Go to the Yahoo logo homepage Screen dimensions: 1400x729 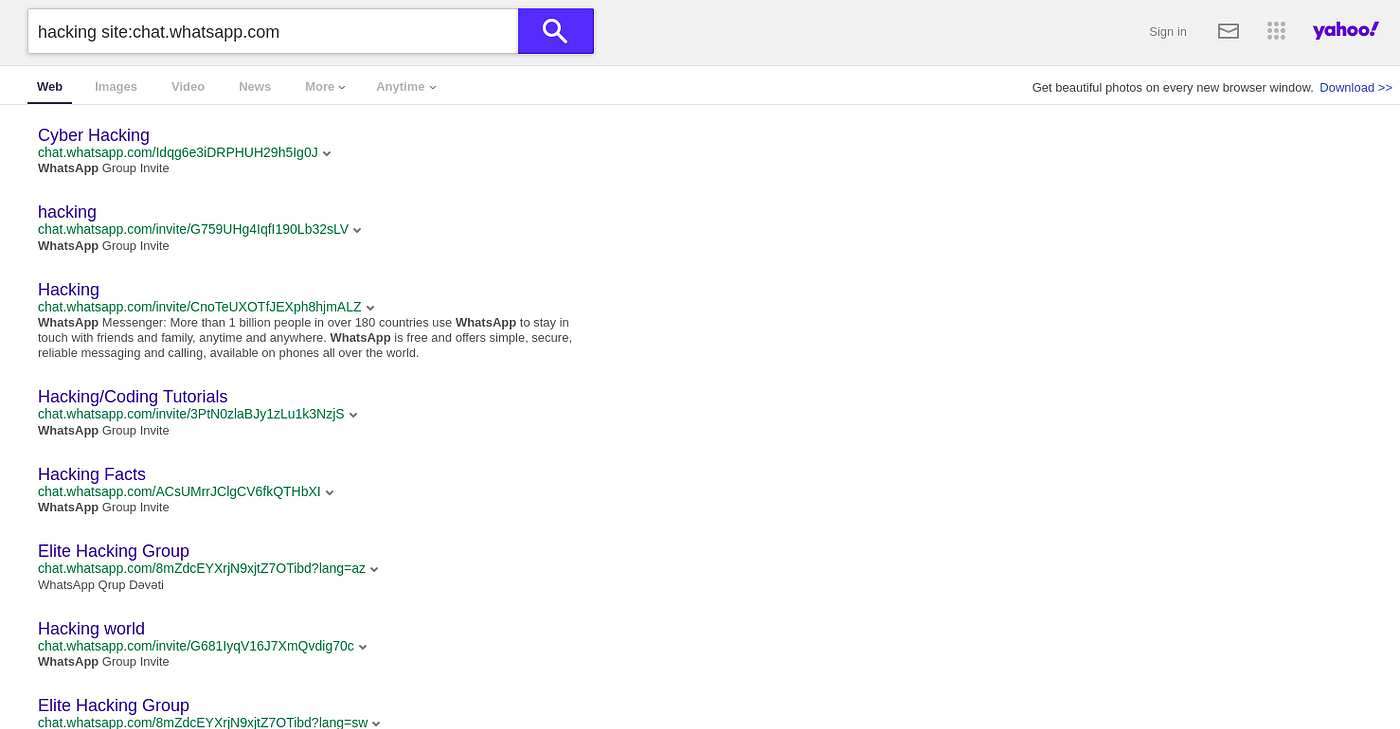click(x=1346, y=30)
